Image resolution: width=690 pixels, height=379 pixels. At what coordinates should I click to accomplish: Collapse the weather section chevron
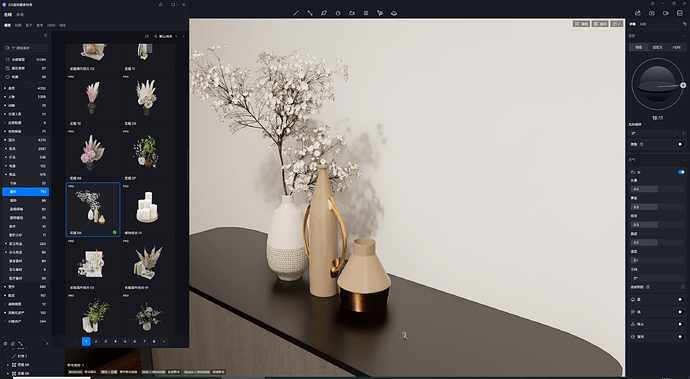click(x=684, y=160)
